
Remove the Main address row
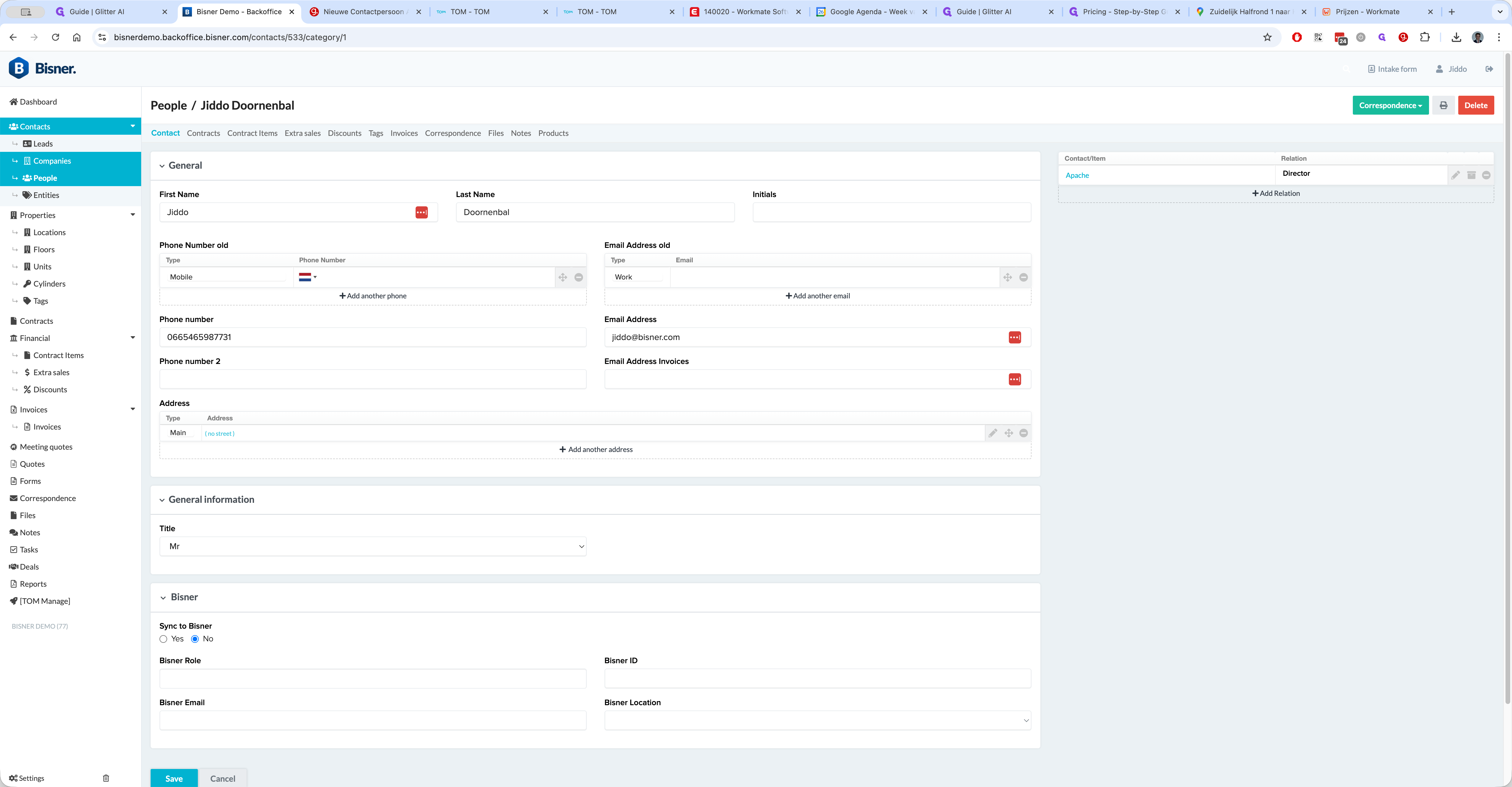1024,433
